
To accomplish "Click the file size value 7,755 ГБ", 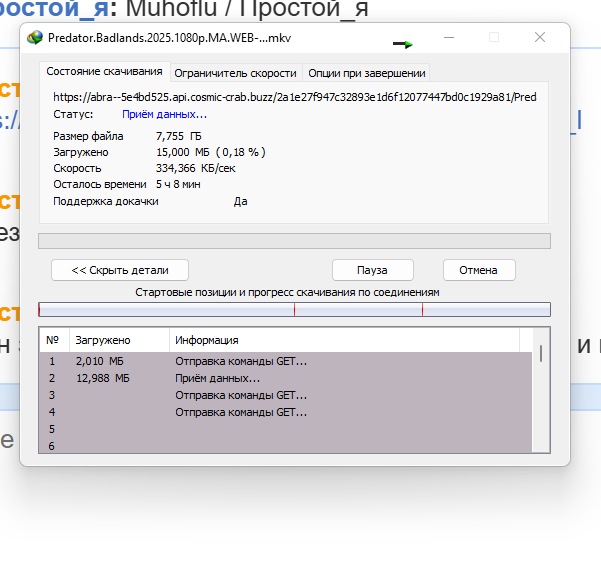I will pyautogui.click(x=179, y=136).
